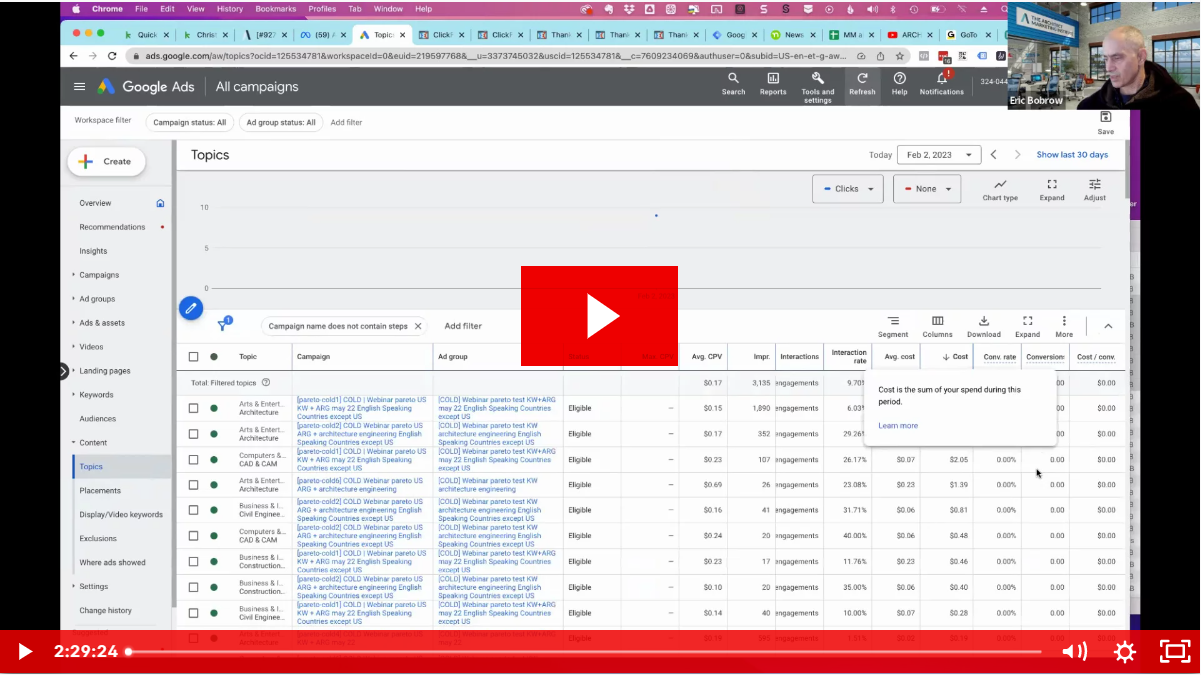Click the blue pencil edit button
Viewport: 1201px width, 675px height.
pyautogui.click(x=191, y=308)
